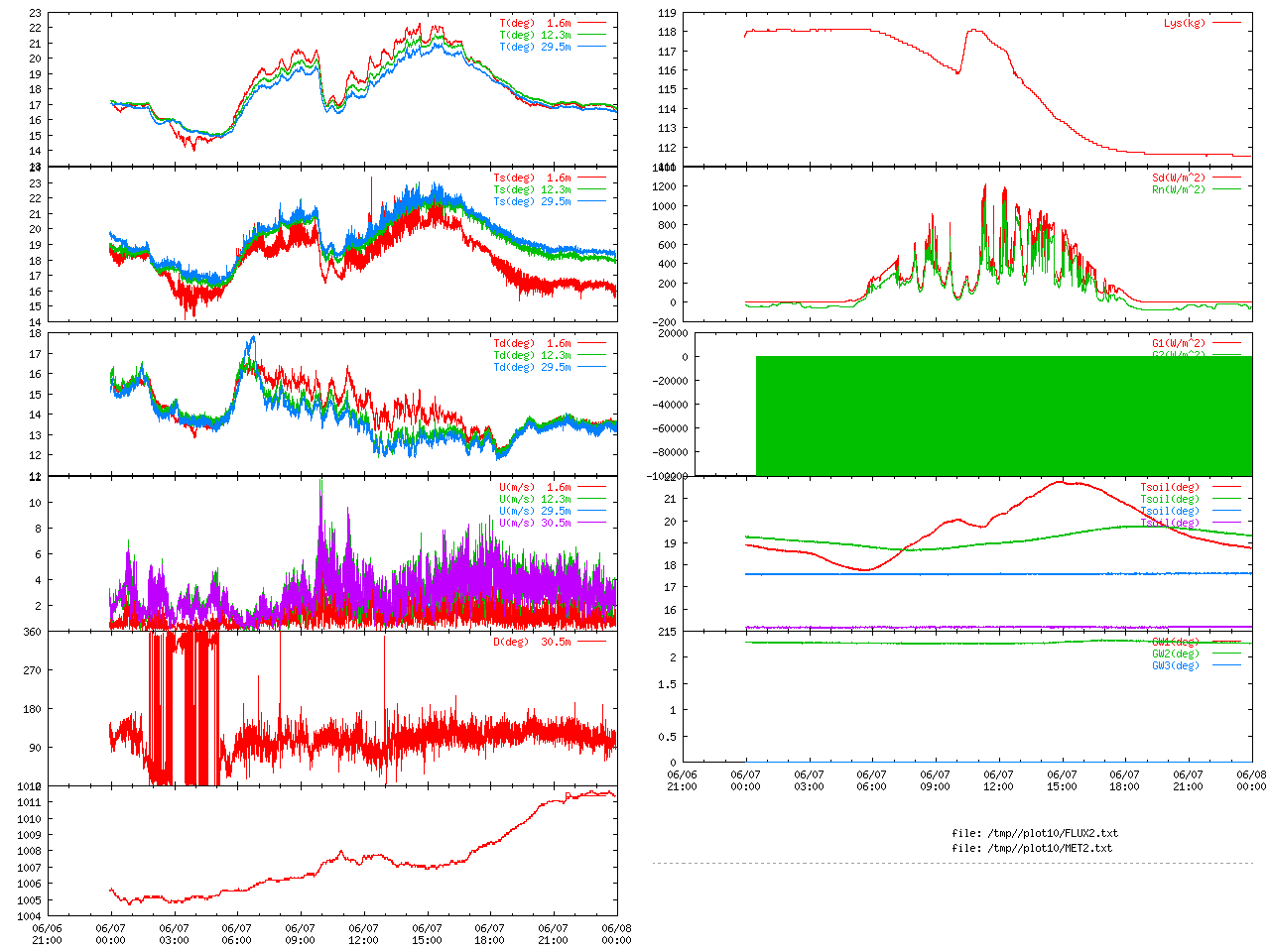Viewport: 1270px width, 952px height.
Task: Click the purple line sample beside "U(m/s) 30.5m"
Action: click(591, 523)
